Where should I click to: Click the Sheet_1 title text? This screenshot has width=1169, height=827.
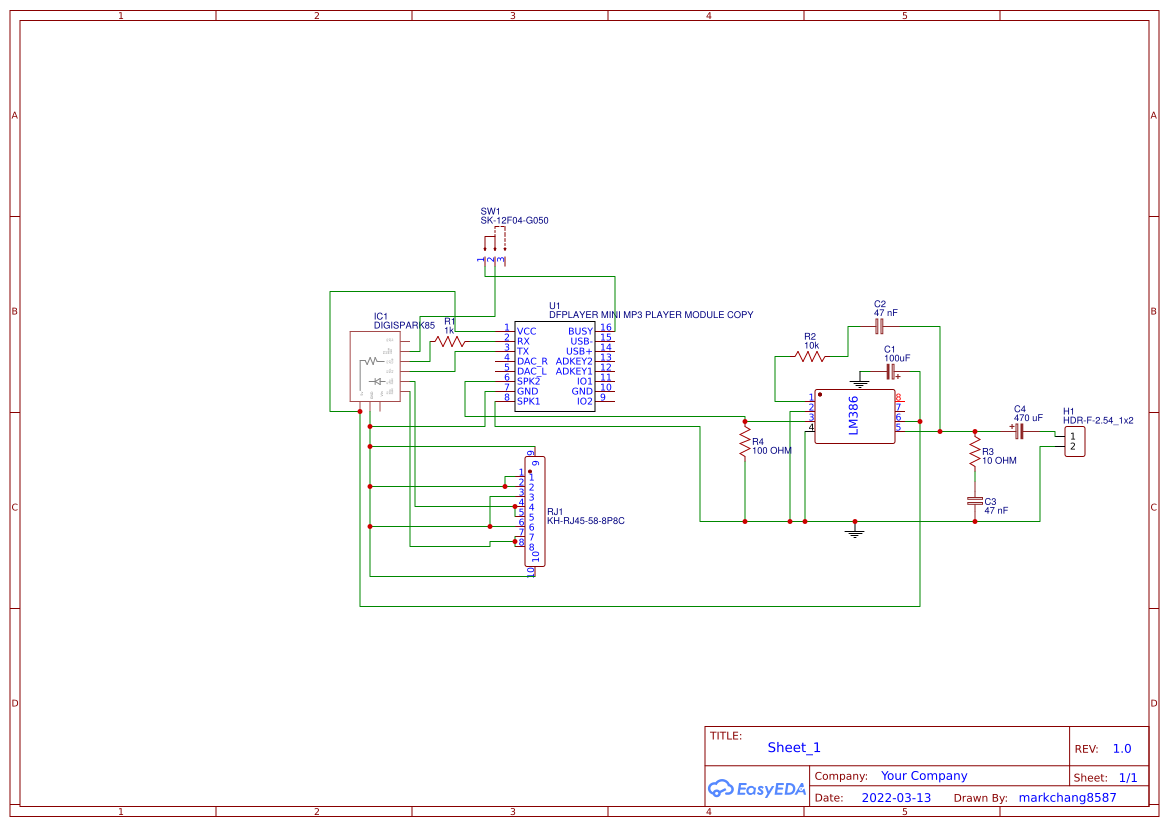pos(792,747)
